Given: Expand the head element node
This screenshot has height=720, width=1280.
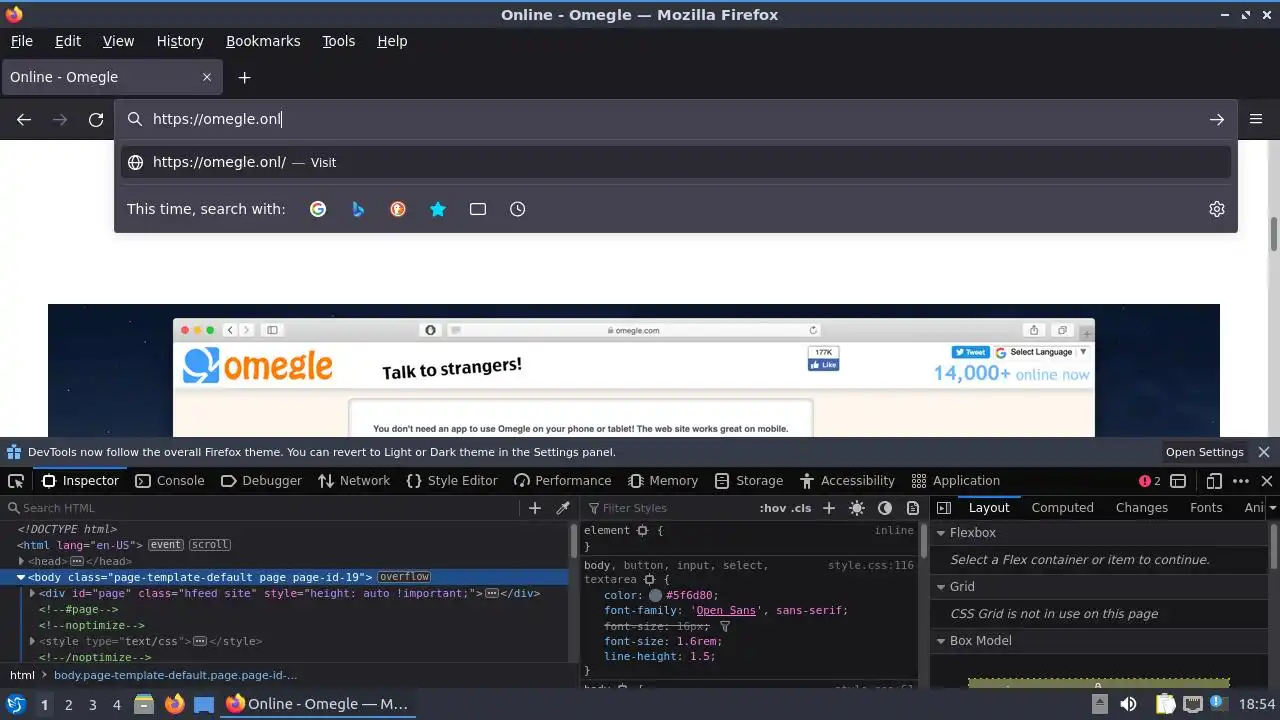Looking at the screenshot, I should 22,561.
